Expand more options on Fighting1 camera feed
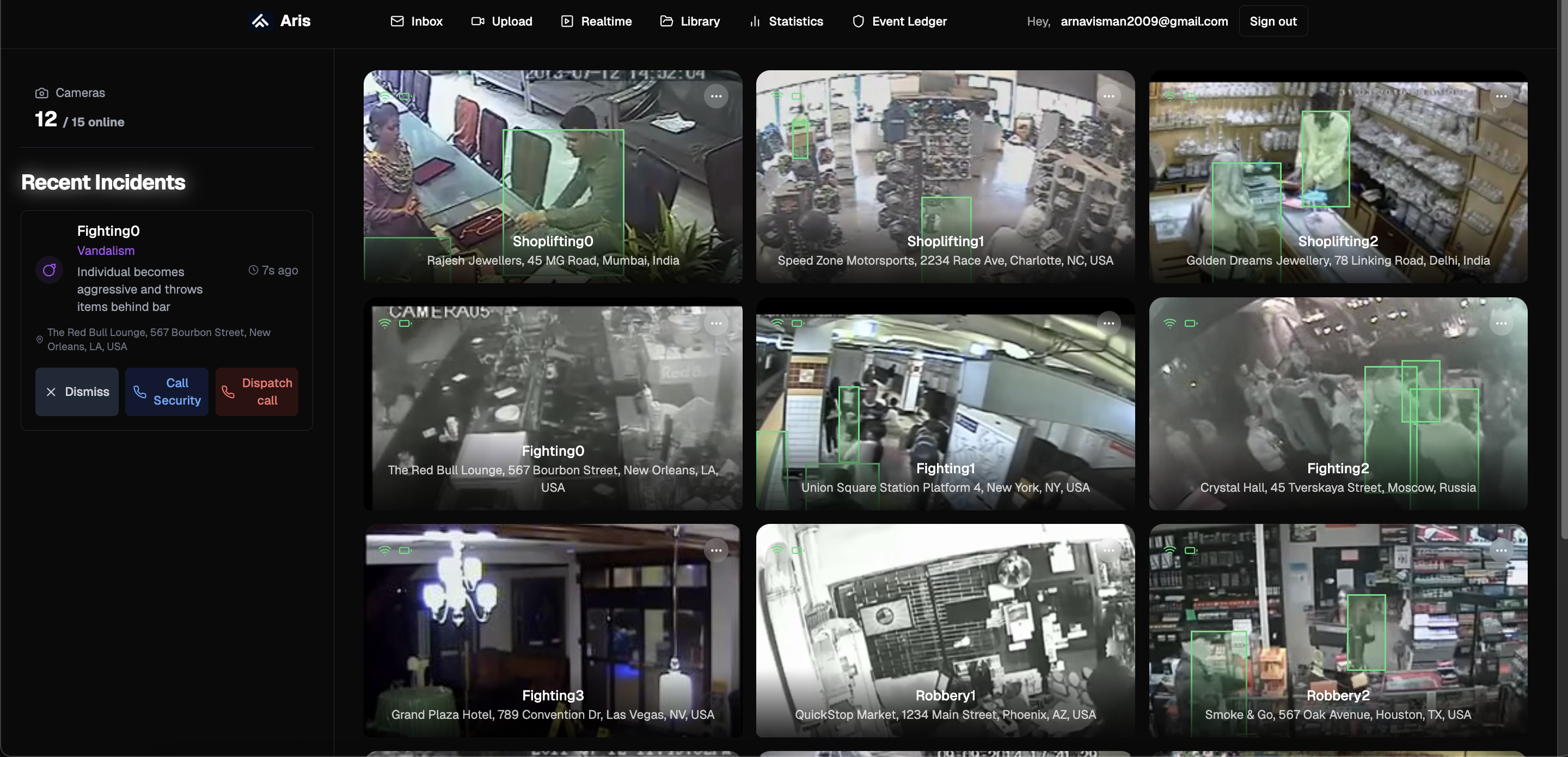The width and height of the screenshot is (1568, 757). coord(1108,323)
